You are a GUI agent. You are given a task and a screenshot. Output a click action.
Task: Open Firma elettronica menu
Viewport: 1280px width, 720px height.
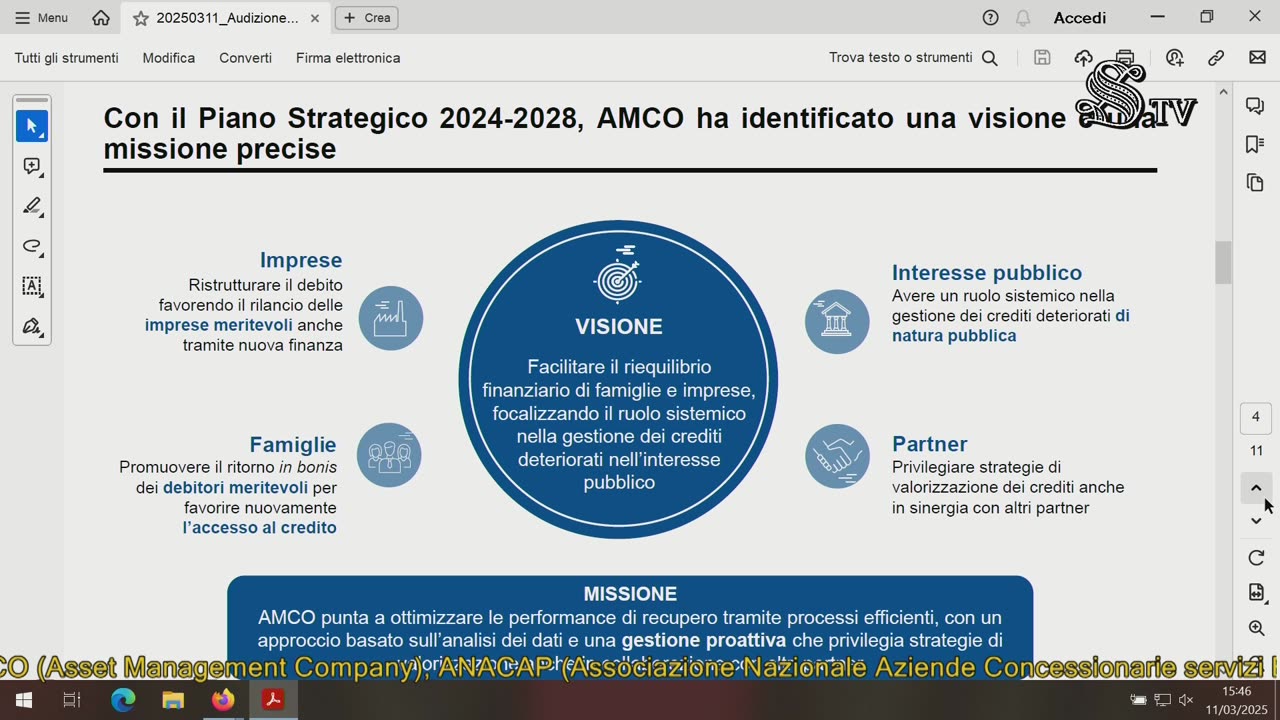(348, 58)
